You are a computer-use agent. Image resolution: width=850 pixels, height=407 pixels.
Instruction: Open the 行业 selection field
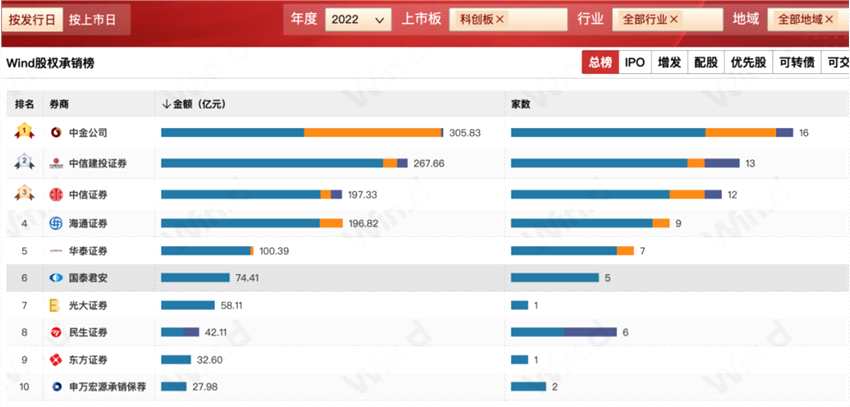pos(667,20)
